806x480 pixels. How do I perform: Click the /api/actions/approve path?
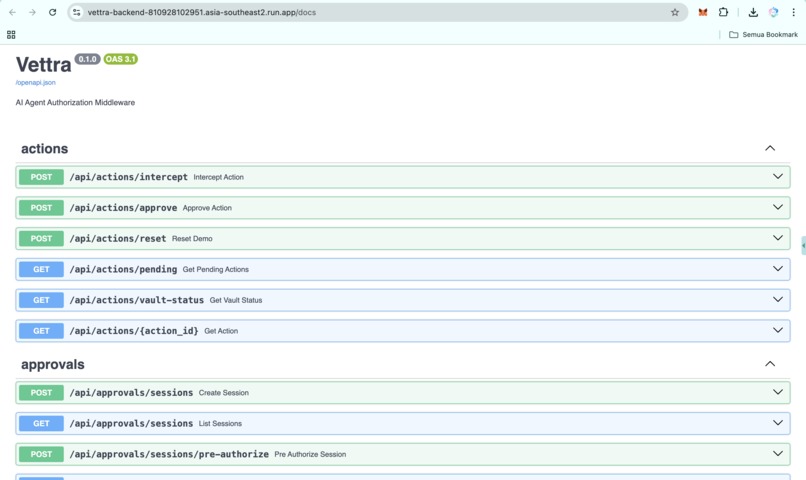click(123, 208)
